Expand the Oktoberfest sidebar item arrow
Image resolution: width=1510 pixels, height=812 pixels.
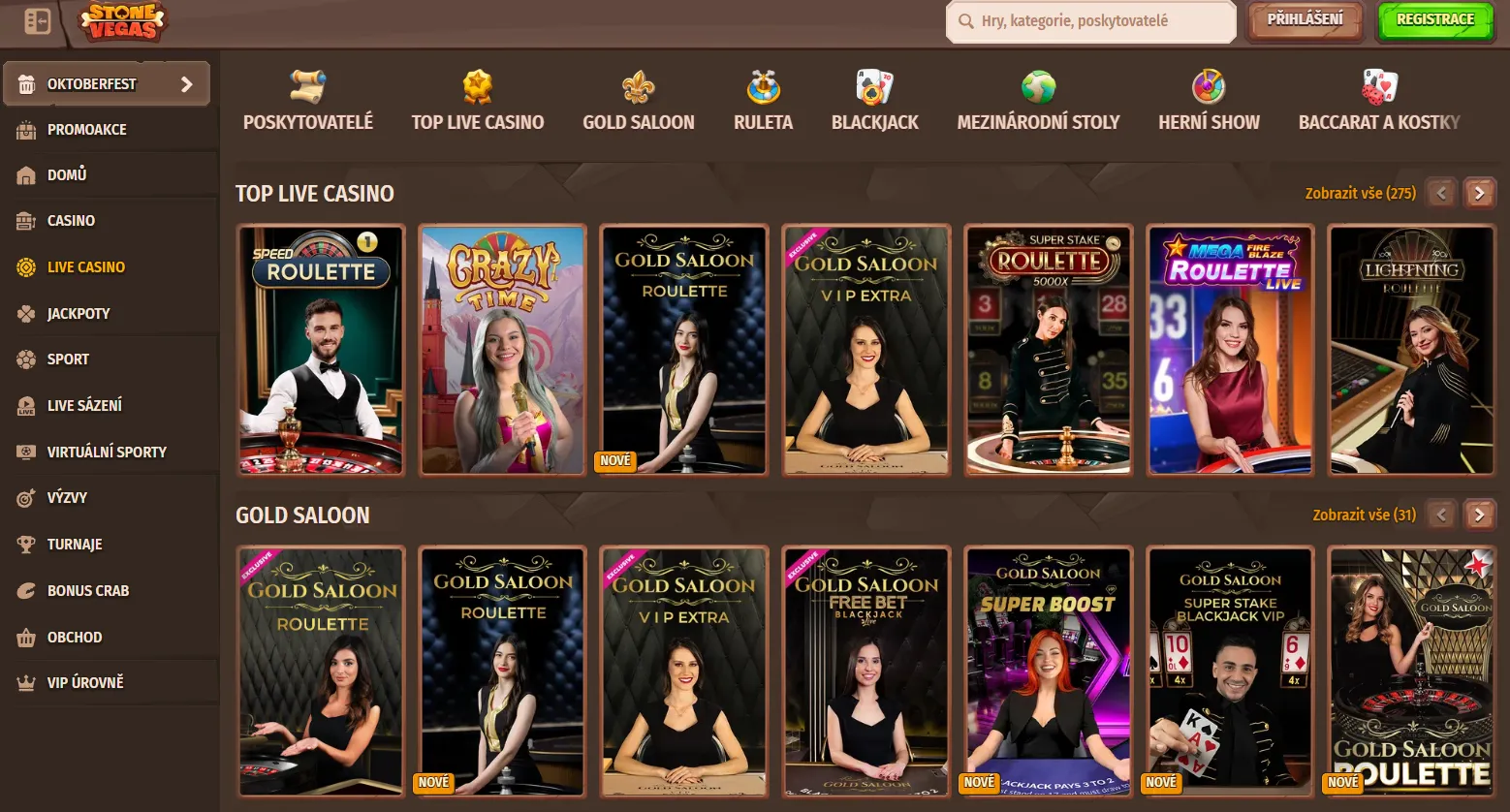(x=187, y=84)
